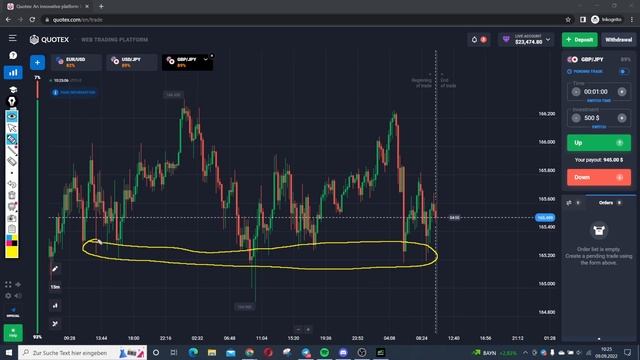Click the fullscreen expand icon

(8, 284)
